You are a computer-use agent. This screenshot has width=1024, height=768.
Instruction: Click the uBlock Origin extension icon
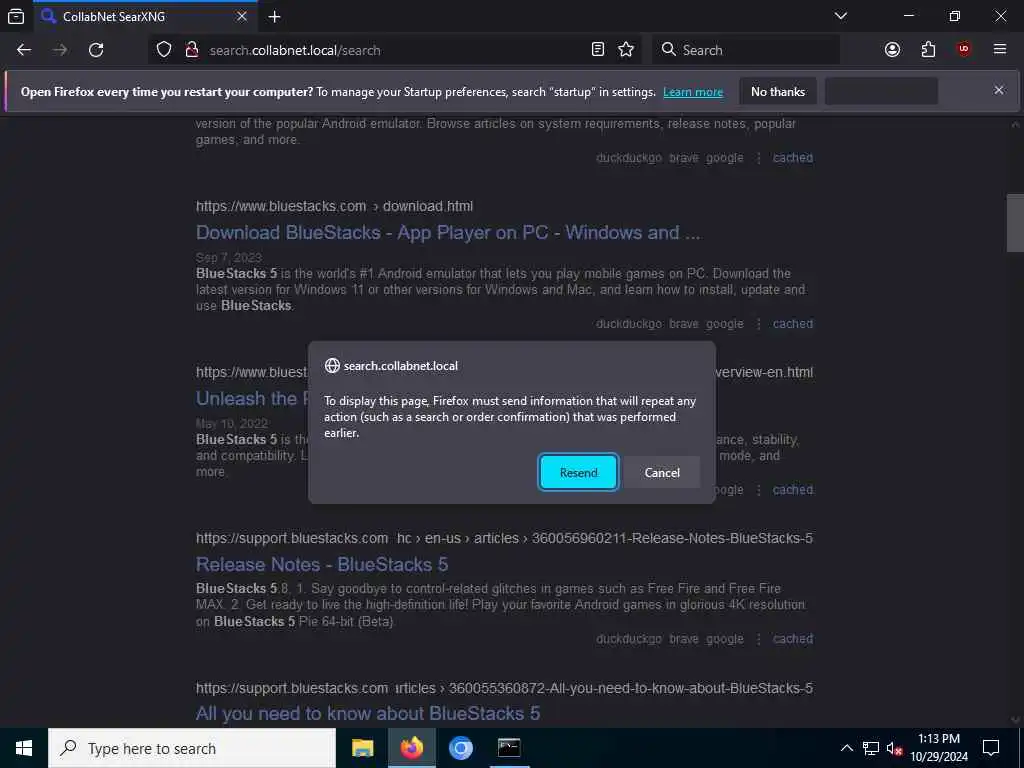point(964,50)
